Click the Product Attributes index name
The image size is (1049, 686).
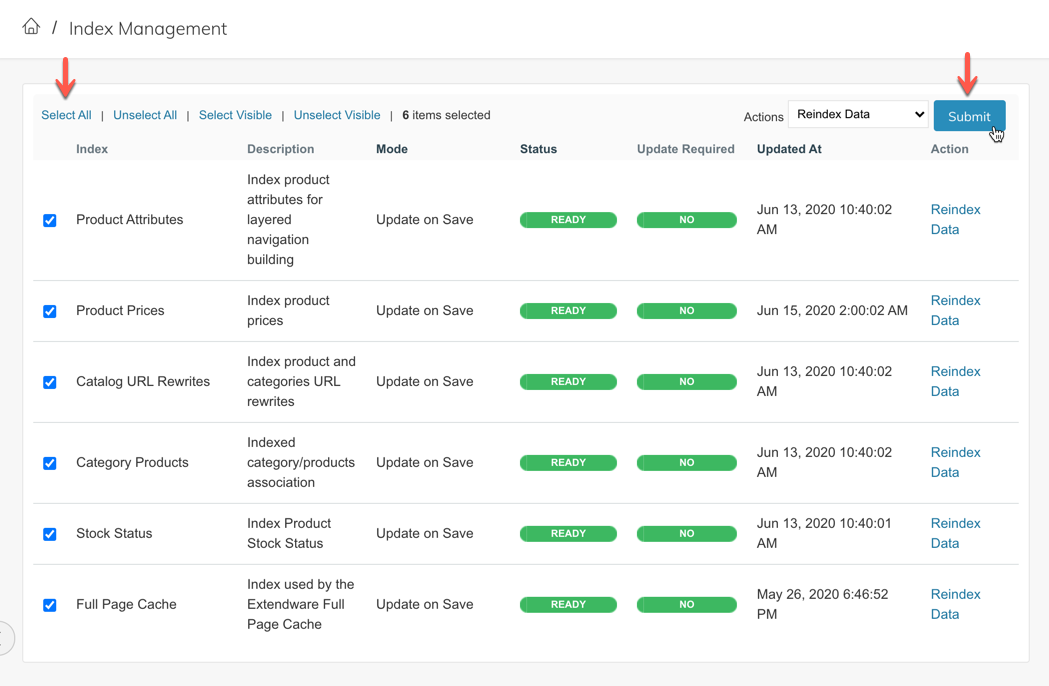point(130,220)
